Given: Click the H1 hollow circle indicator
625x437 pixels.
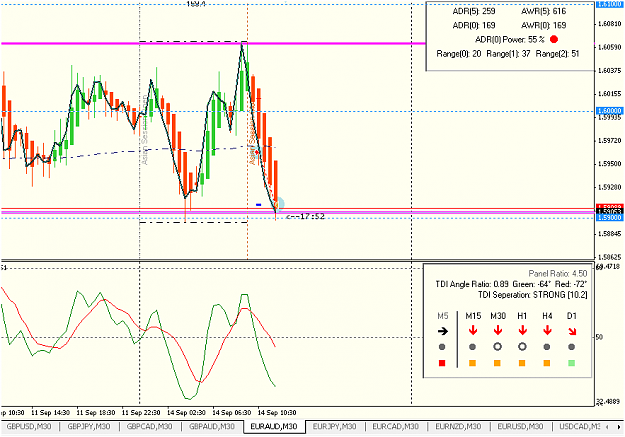Looking at the screenshot, I should coord(522,347).
